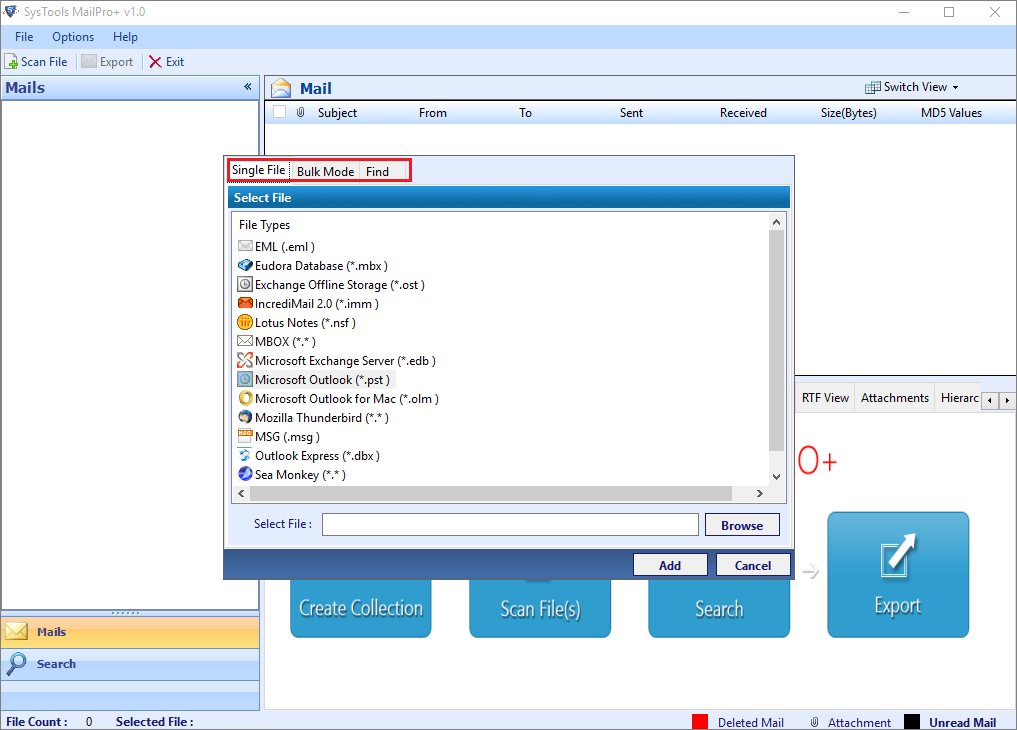Image resolution: width=1017 pixels, height=730 pixels.
Task: Open the Search section magnifier icon
Action: [17, 663]
